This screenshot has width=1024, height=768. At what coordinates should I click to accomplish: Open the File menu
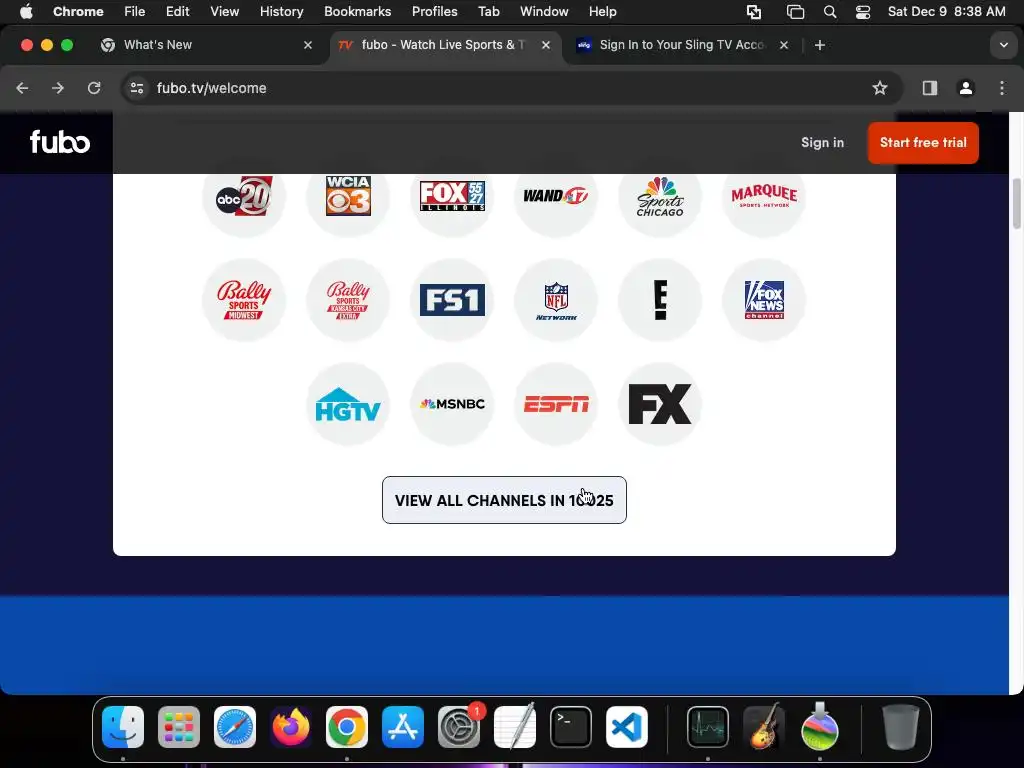135,11
